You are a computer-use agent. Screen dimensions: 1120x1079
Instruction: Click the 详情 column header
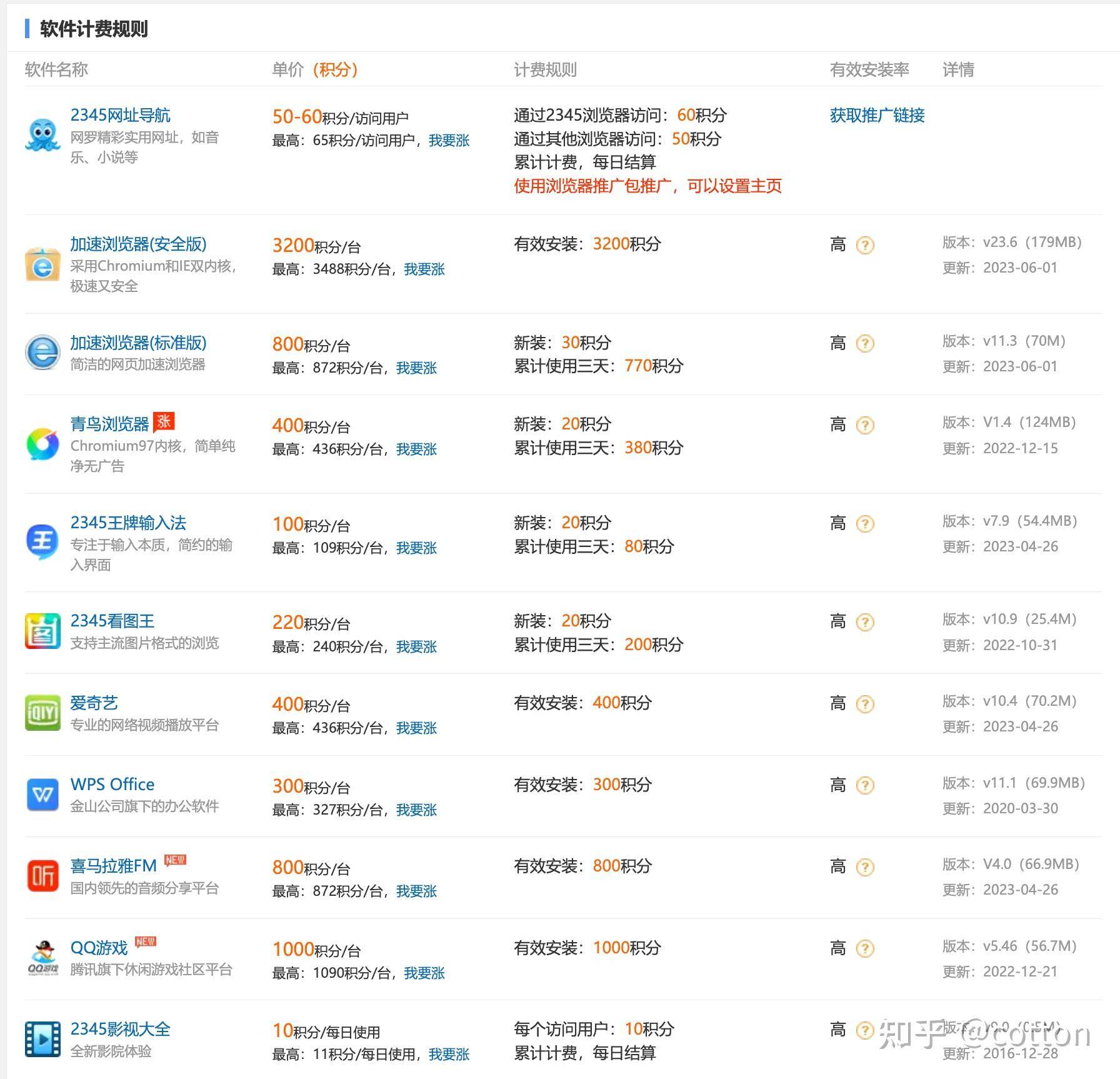[x=958, y=69]
